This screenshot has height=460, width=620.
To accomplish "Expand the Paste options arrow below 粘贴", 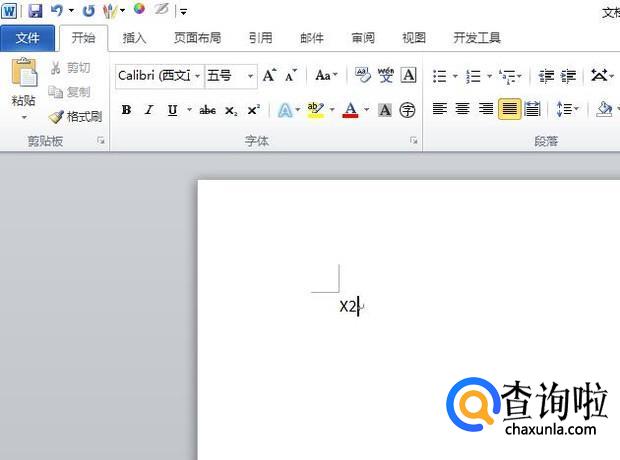I will pyautogui.click(x=24, y=117).
